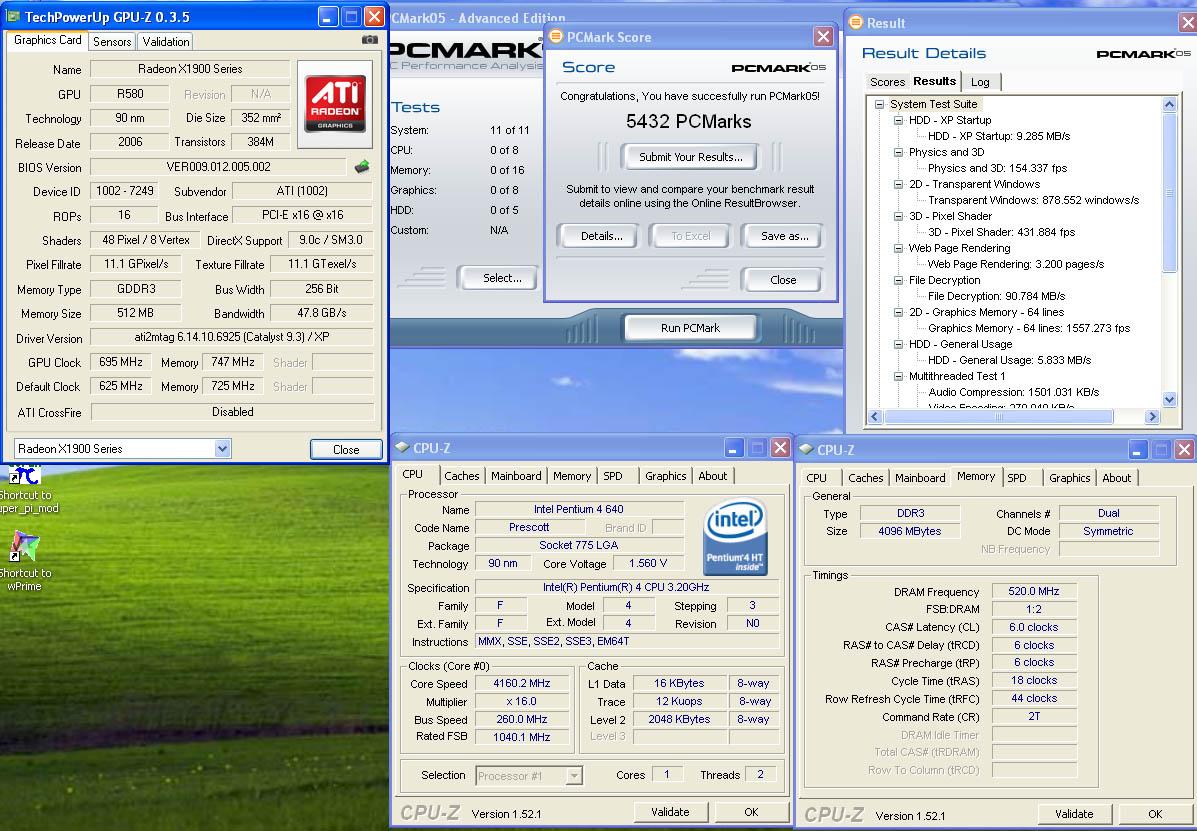The image size is (1197, 831).
Task: Collapse the System Test Suite tree node
Action: pos(879,104)
